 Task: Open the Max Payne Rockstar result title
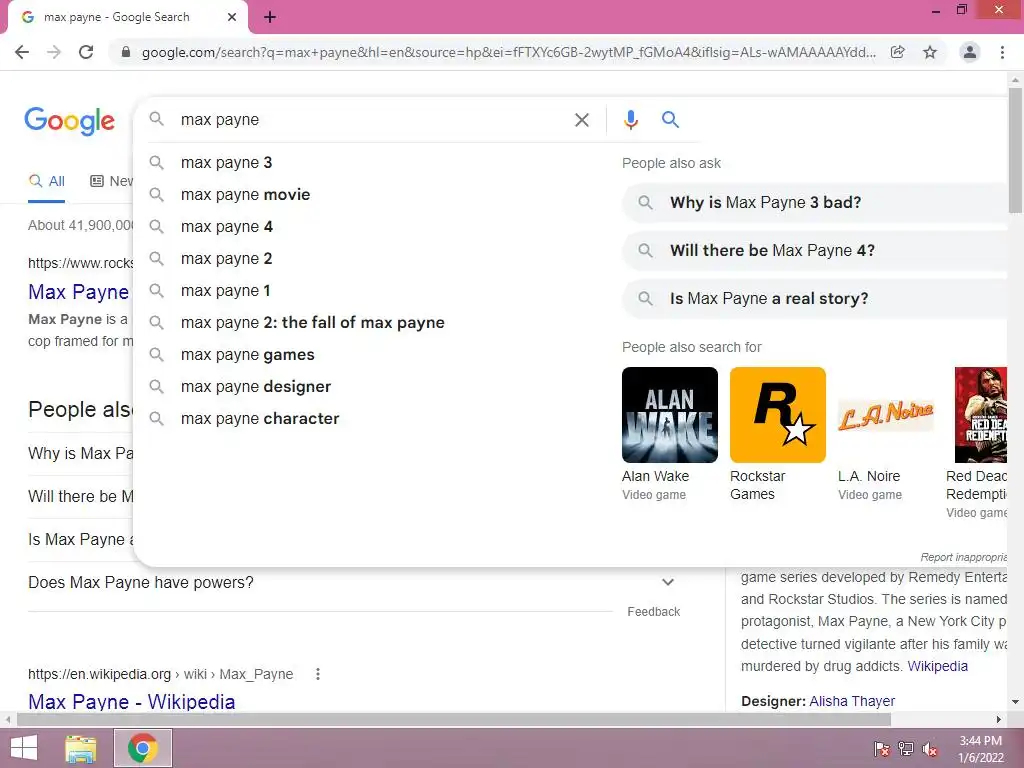tap(78, 292)
